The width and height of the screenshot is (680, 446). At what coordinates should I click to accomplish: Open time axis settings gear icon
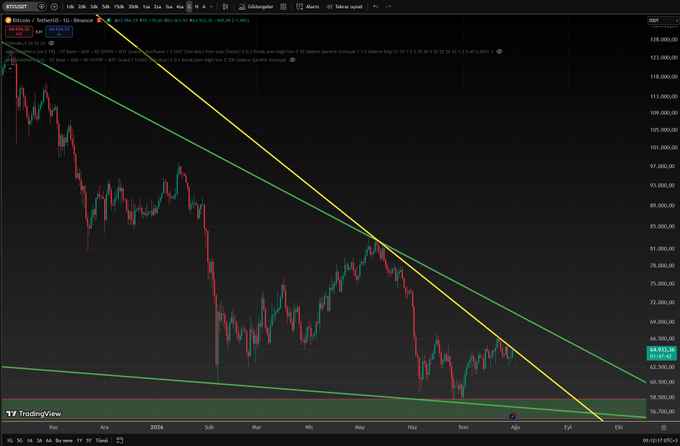tap(664, 427)
